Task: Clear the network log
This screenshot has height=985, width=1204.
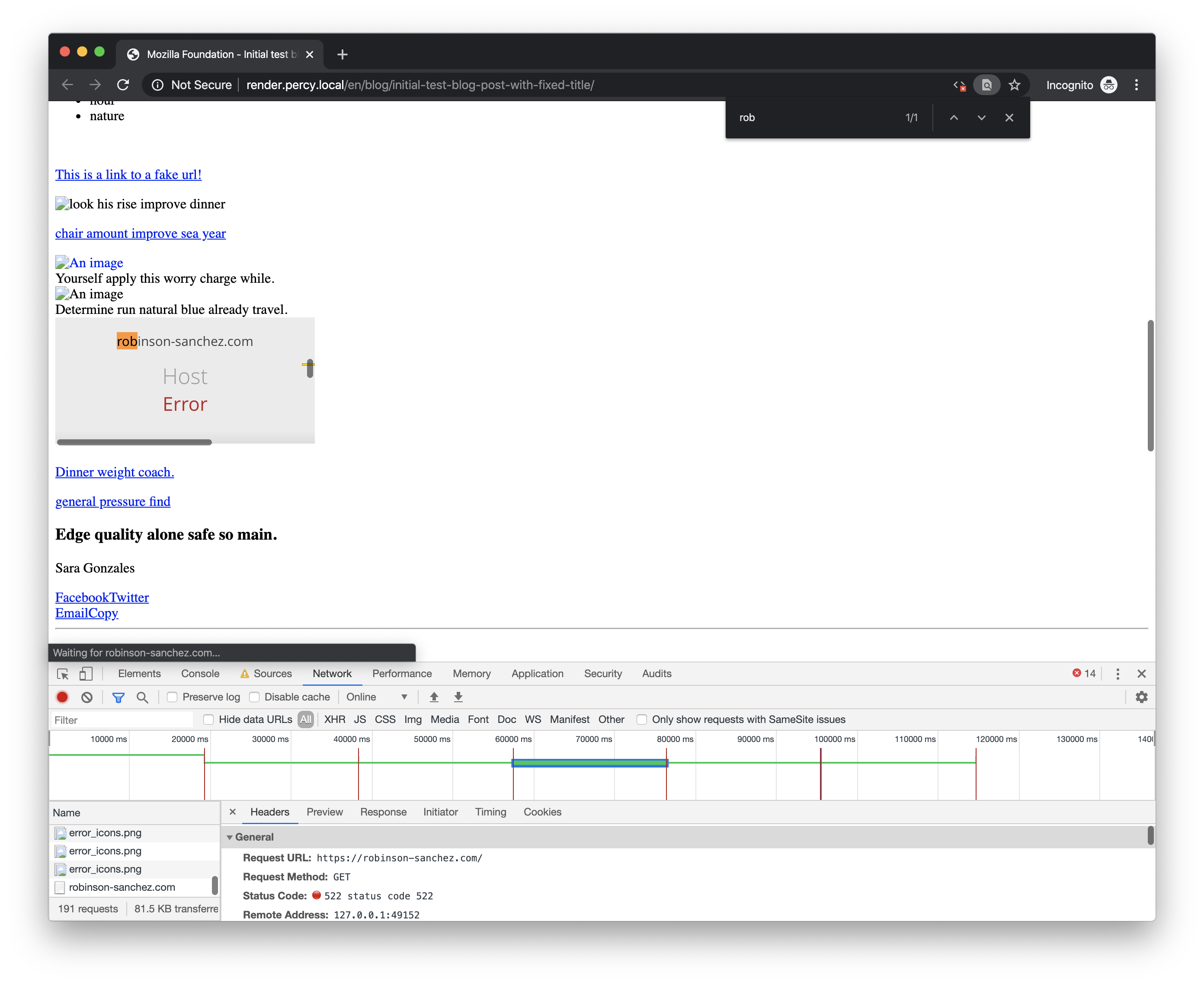Action: coord(87,697)
